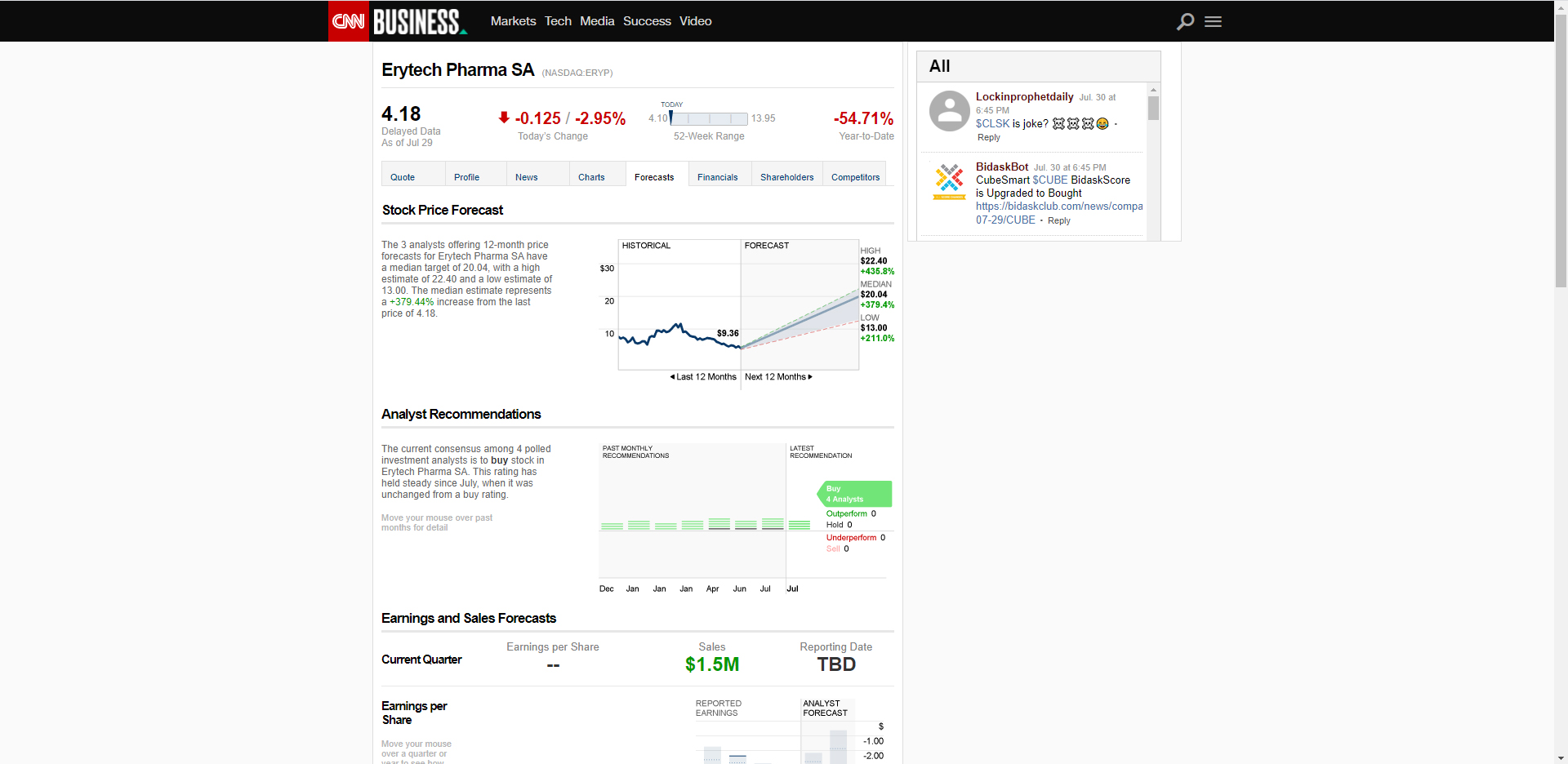The width and height of the screenshot is (1568, 764).
Task: Click the $1.5M sales figure
Action: pos(712,664)
